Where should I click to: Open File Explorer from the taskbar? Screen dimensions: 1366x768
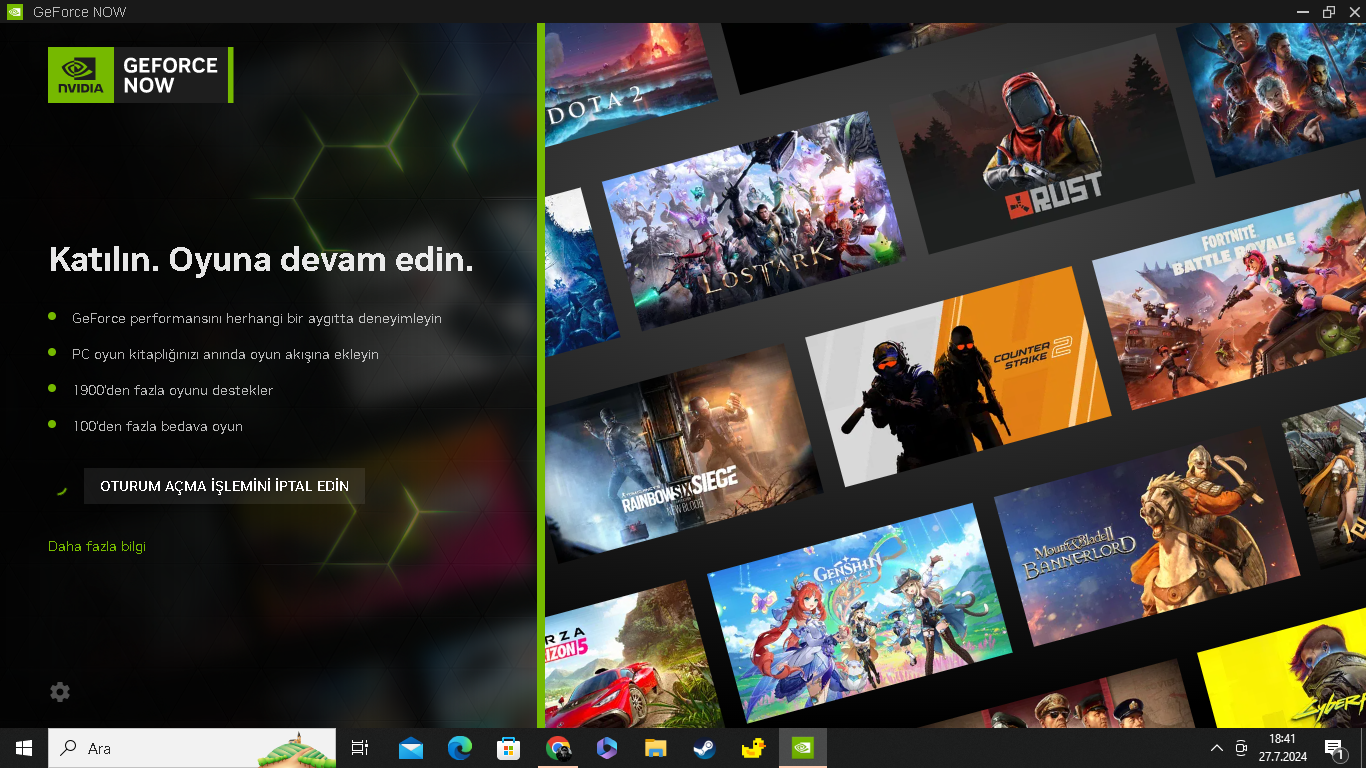(656, 748)
